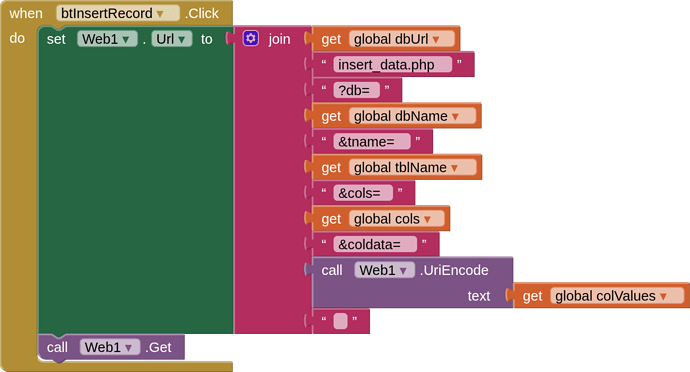
Task: Edit the ?db= text field
Action: [x=356, y=90]
